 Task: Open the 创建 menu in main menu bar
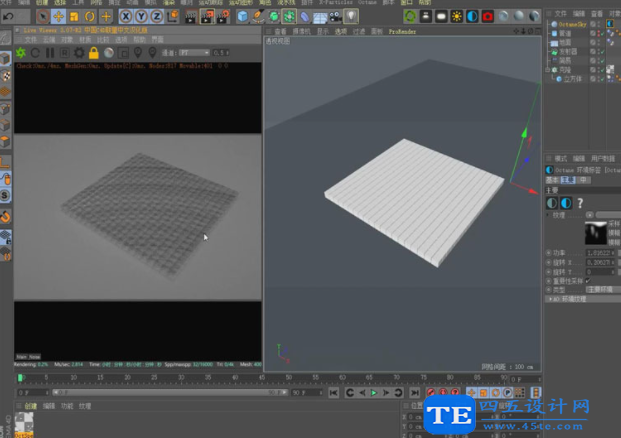(x=42, y=3)
